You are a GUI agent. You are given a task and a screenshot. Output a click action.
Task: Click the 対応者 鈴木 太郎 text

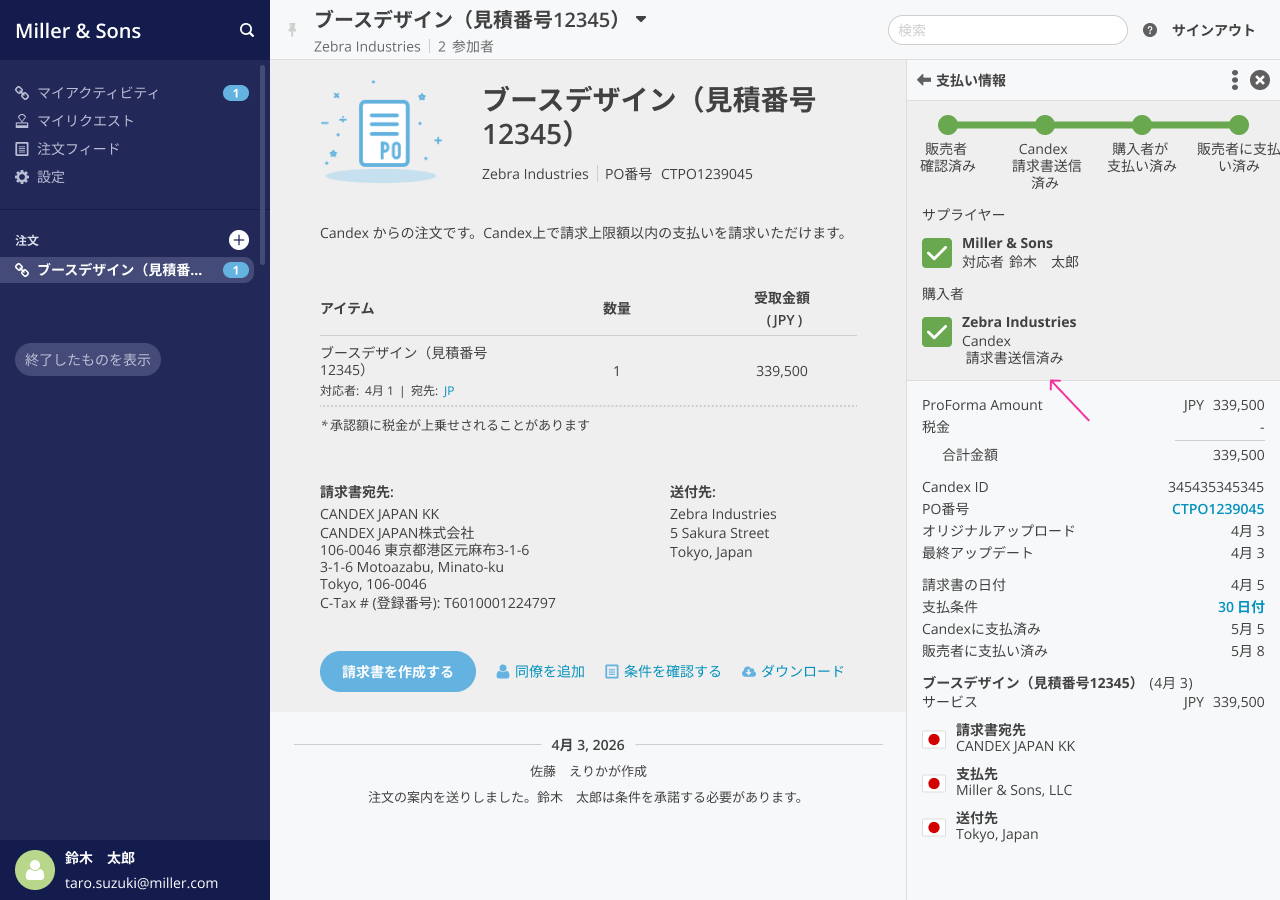(1020, 262)
